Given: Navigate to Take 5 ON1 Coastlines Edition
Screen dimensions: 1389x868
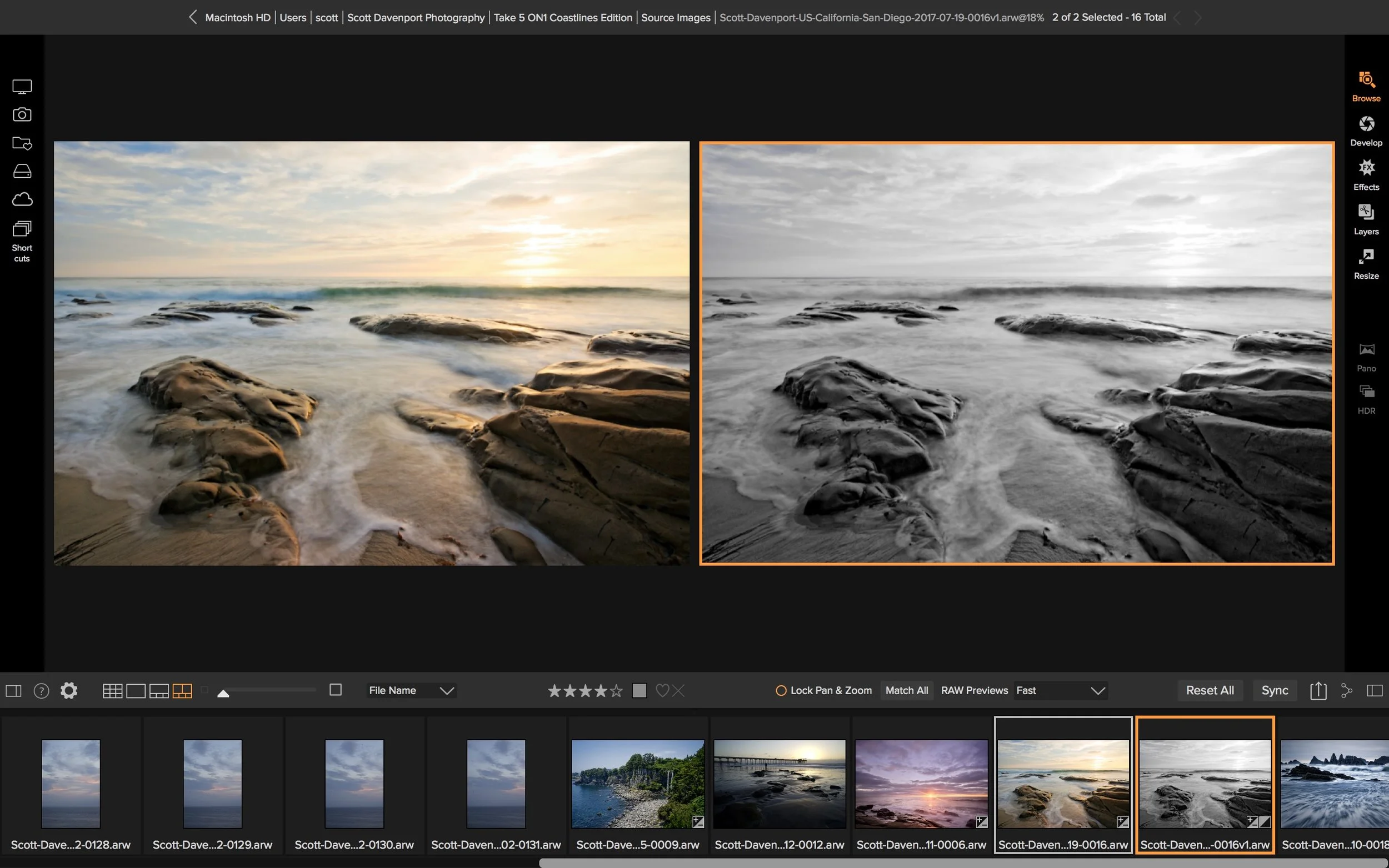Looking at the screenshot, I should click(563, 18).
